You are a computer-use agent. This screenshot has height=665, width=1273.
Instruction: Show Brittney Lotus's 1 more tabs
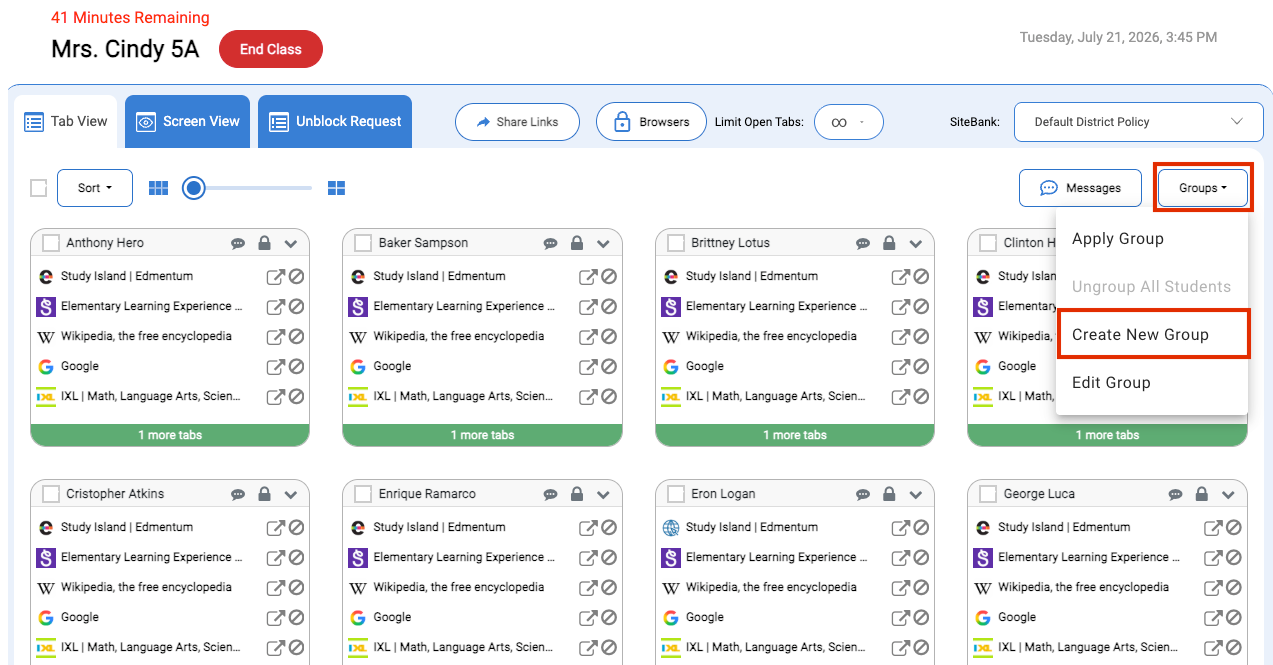point(795,435)
